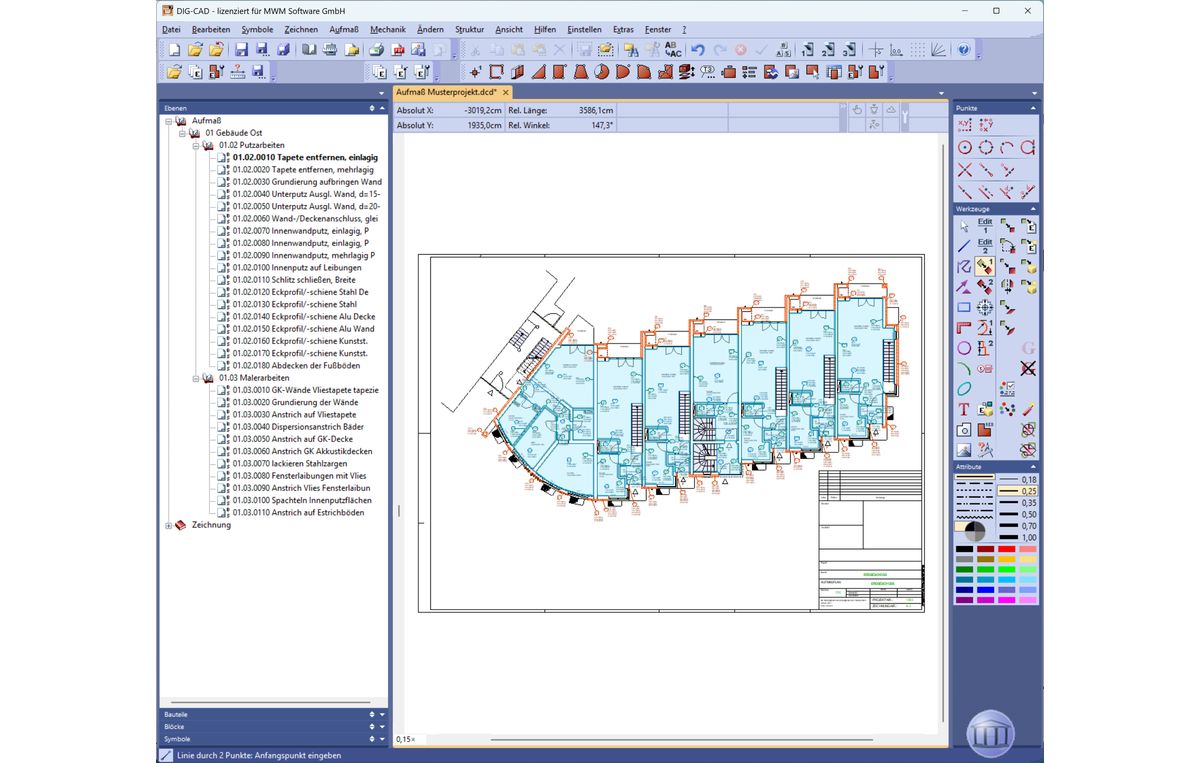Pick the bright red color swatch
Viewport: 1200px width, 763px height.
[x=1006, y=549]
